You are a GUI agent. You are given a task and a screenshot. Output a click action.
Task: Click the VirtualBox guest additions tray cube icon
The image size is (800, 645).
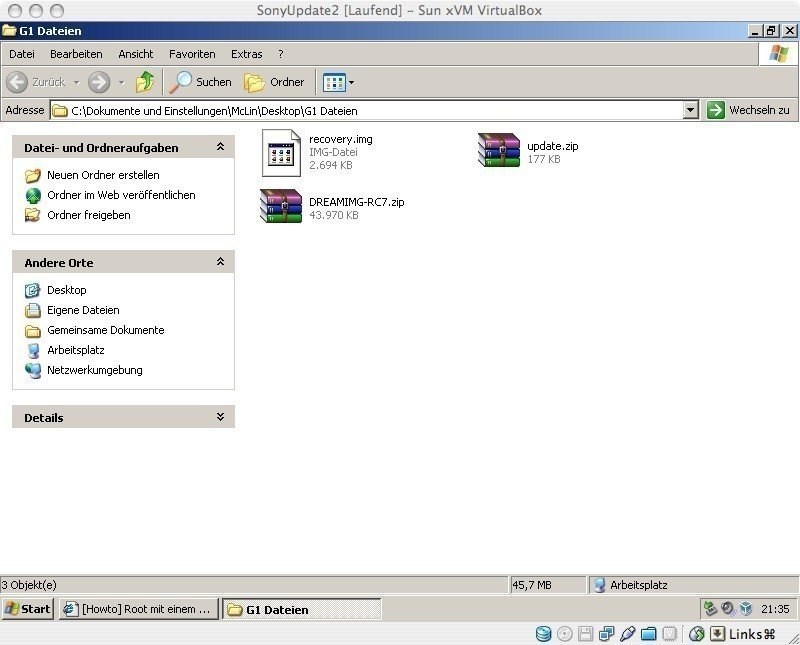746,608
